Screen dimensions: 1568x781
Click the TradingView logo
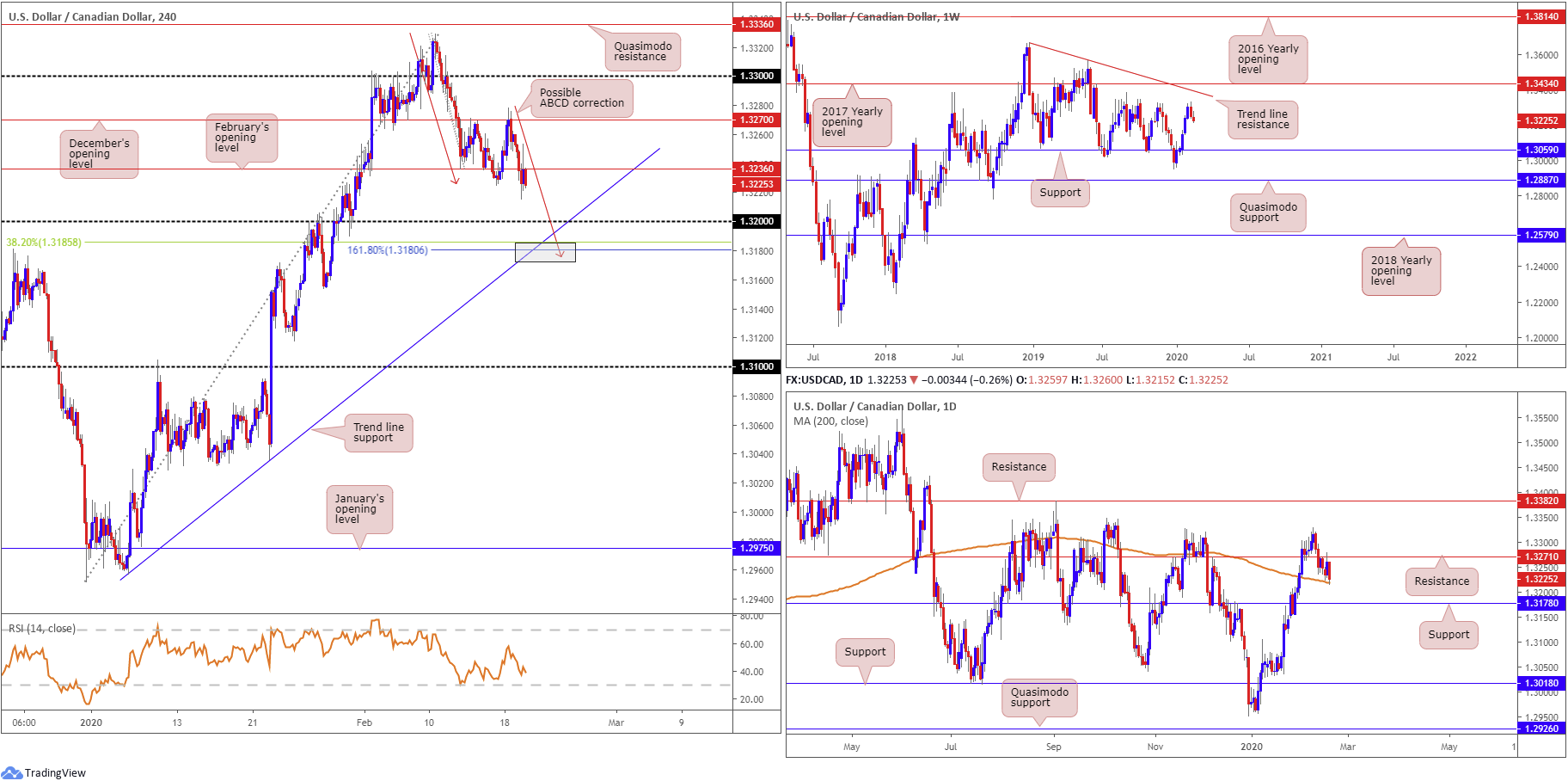click(x=44, y=772)
